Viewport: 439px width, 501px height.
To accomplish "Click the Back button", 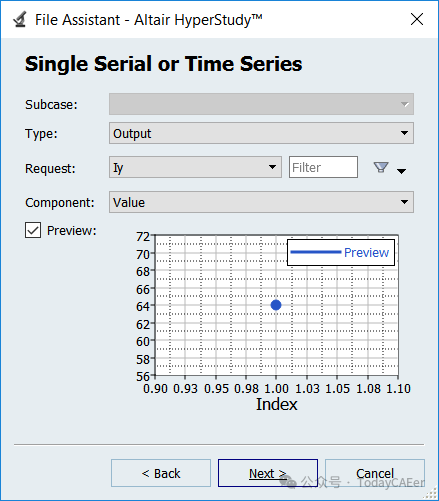I will tap(161, 473).
